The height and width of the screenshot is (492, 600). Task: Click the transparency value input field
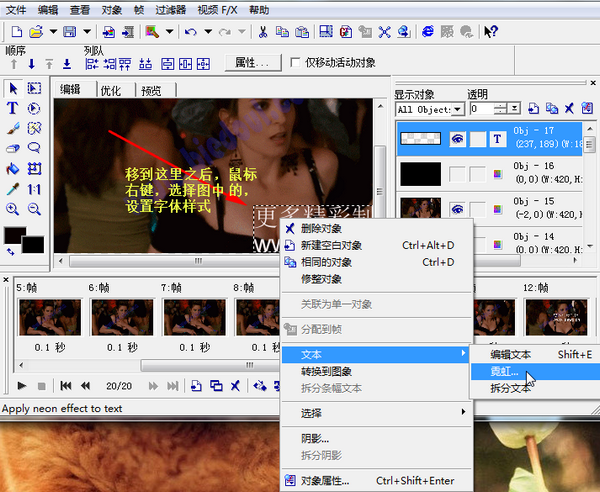point(482,109)
